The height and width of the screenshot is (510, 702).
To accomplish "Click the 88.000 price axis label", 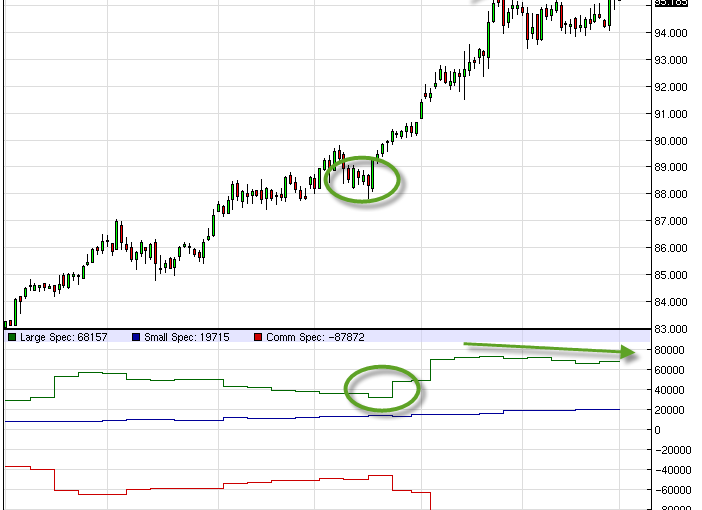I will click(671, 194).
